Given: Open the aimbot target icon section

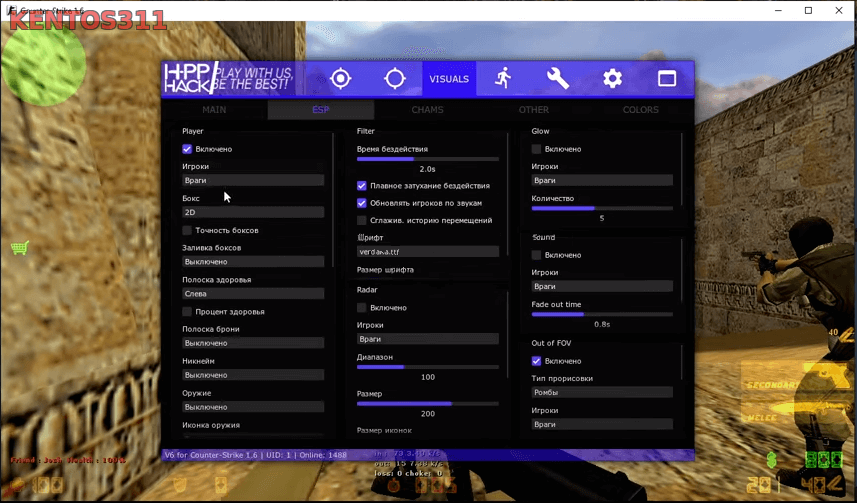Looking at the screenshot, I should click(341, 79).
